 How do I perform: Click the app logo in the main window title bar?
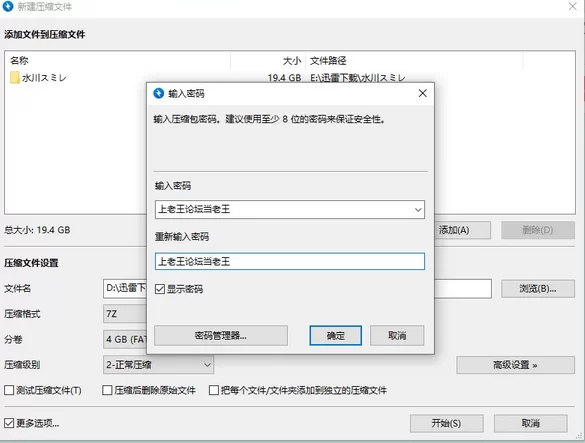click(8, 6)
